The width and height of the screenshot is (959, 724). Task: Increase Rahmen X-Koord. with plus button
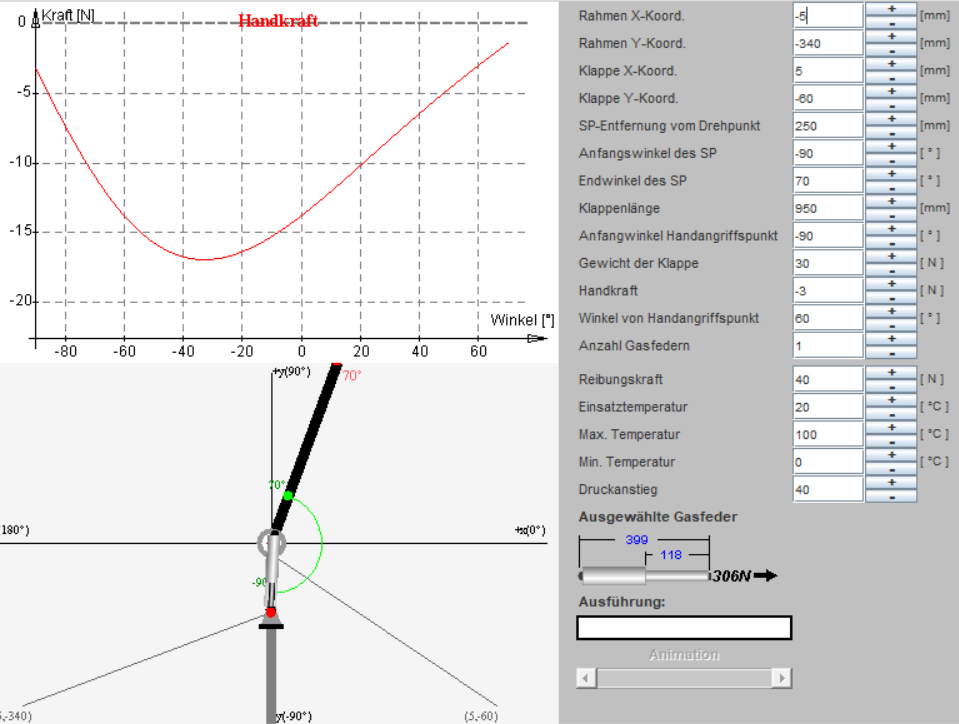pos(890,8)
